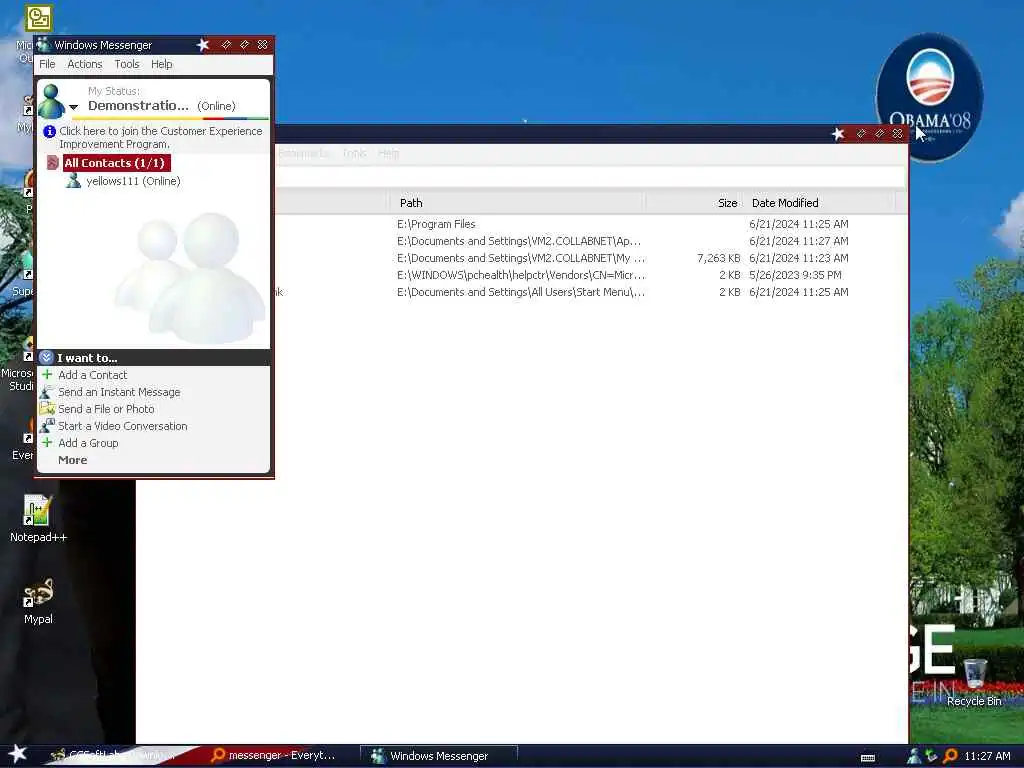Click the green Messenger user avatar icon
Viewport: 1024px width, 768px height.
(52, 101)
